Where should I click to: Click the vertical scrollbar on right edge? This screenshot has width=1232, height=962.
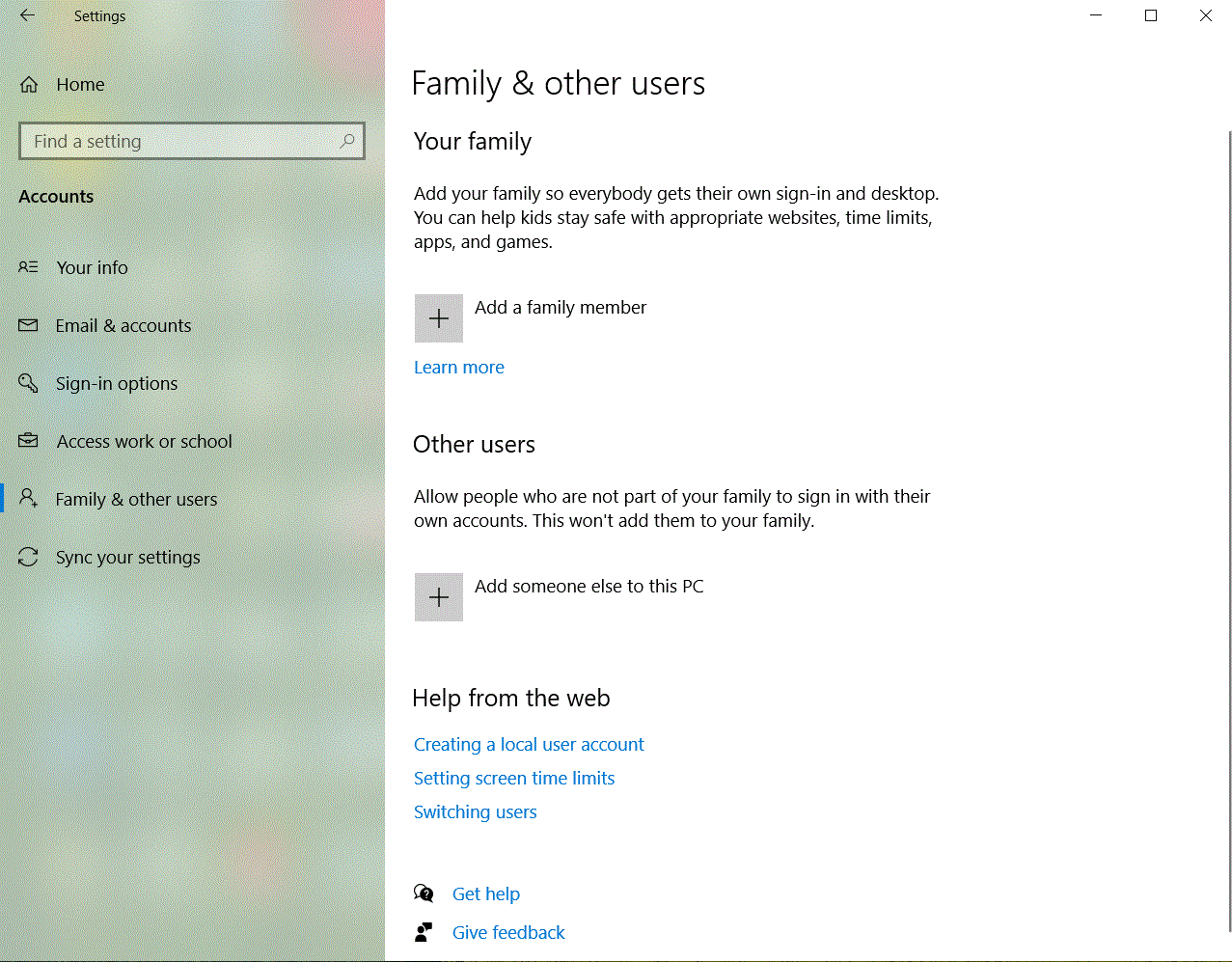(1229, 531)
